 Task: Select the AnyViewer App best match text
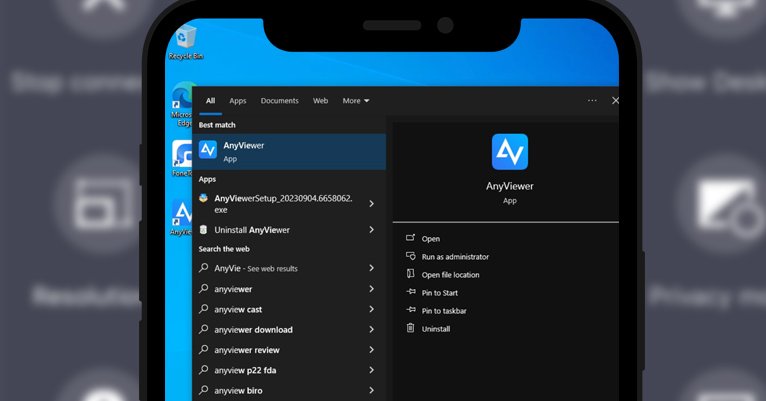pyautogui.click(x=244, y=151)
